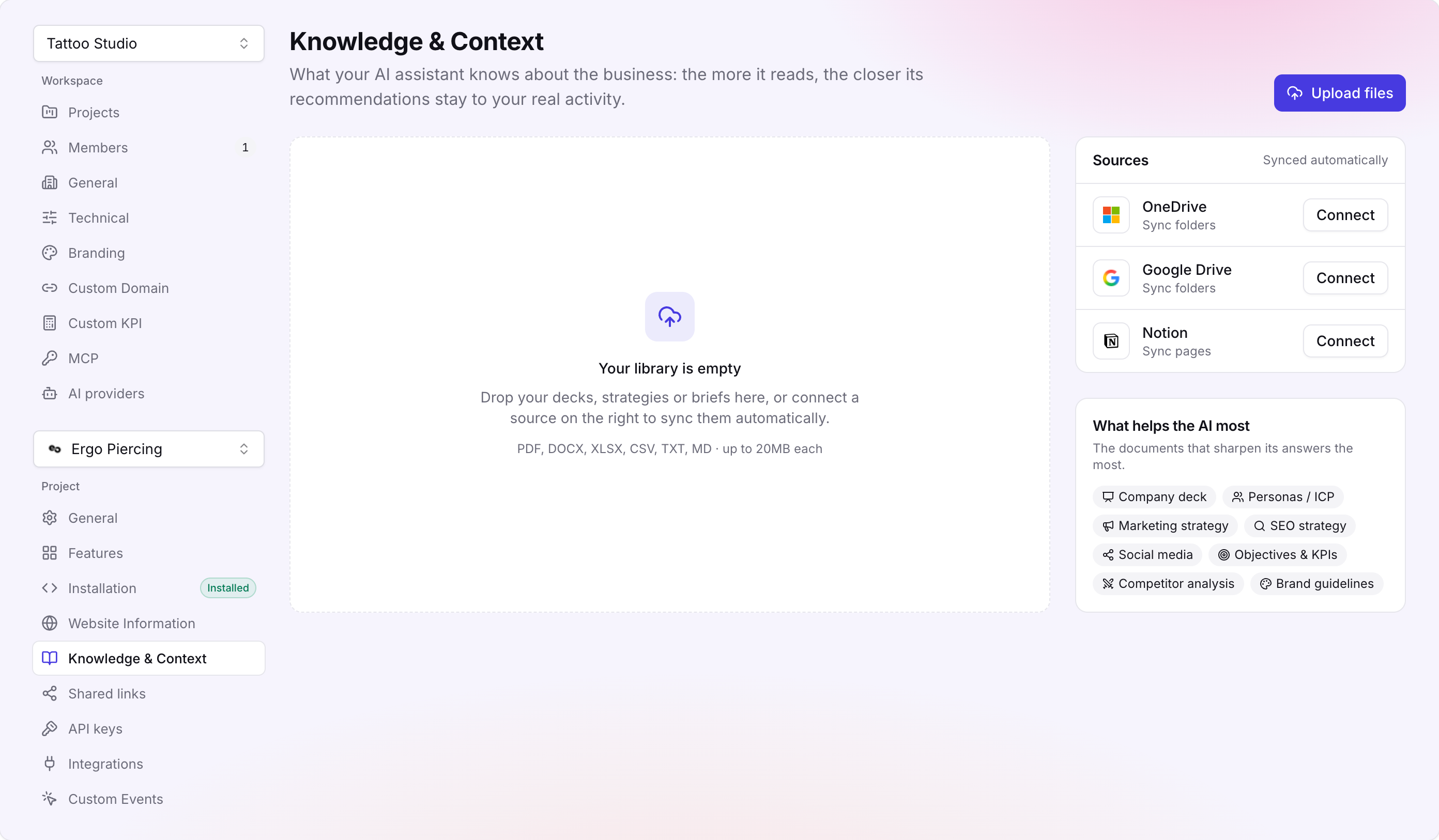Click the Technical sliders icon
Viewport: 1439px width, 840px height.
coord(50,217)
